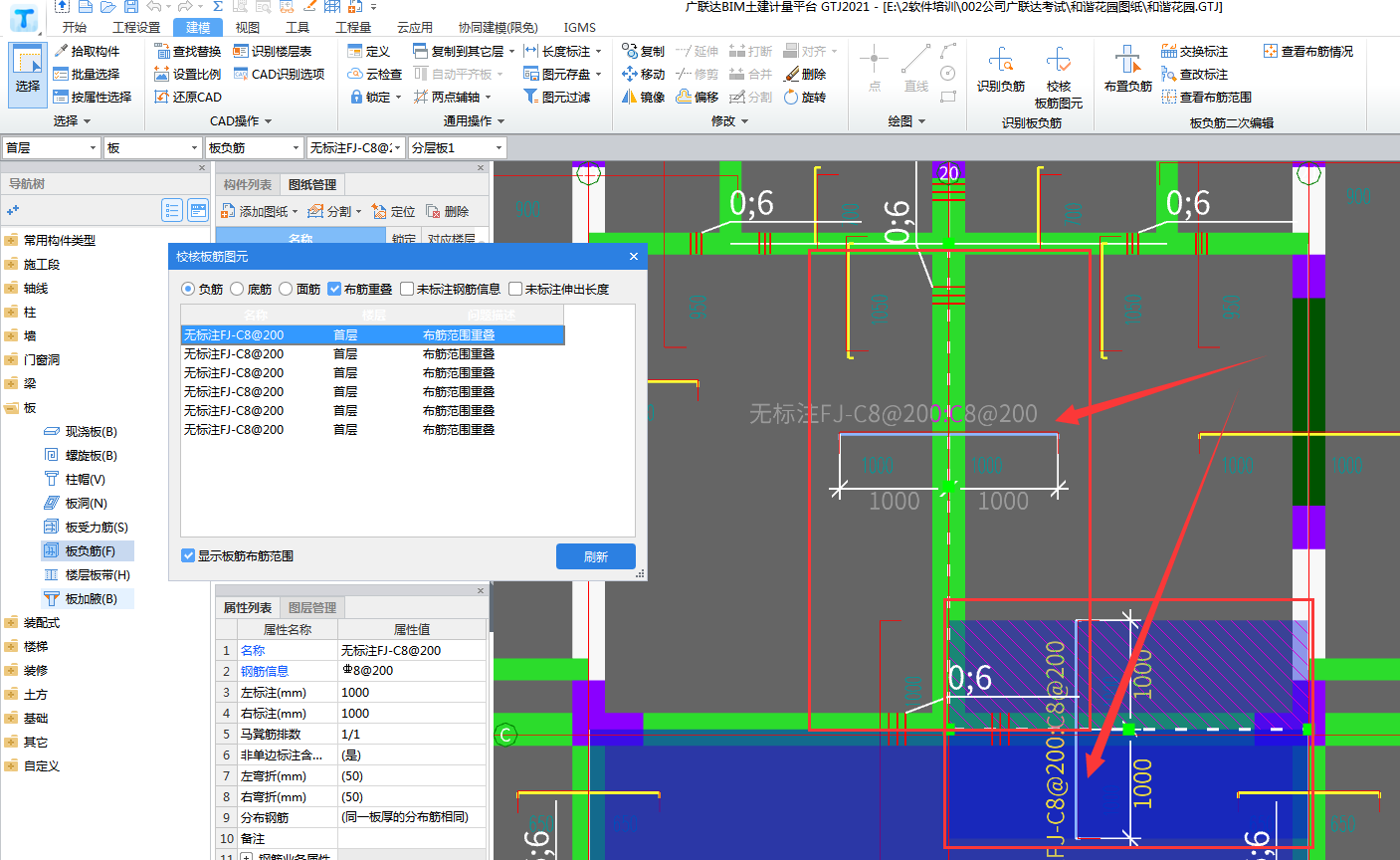1400x860 pixels.
Task: Click the save icon in quick access bar
Action: 131,6
